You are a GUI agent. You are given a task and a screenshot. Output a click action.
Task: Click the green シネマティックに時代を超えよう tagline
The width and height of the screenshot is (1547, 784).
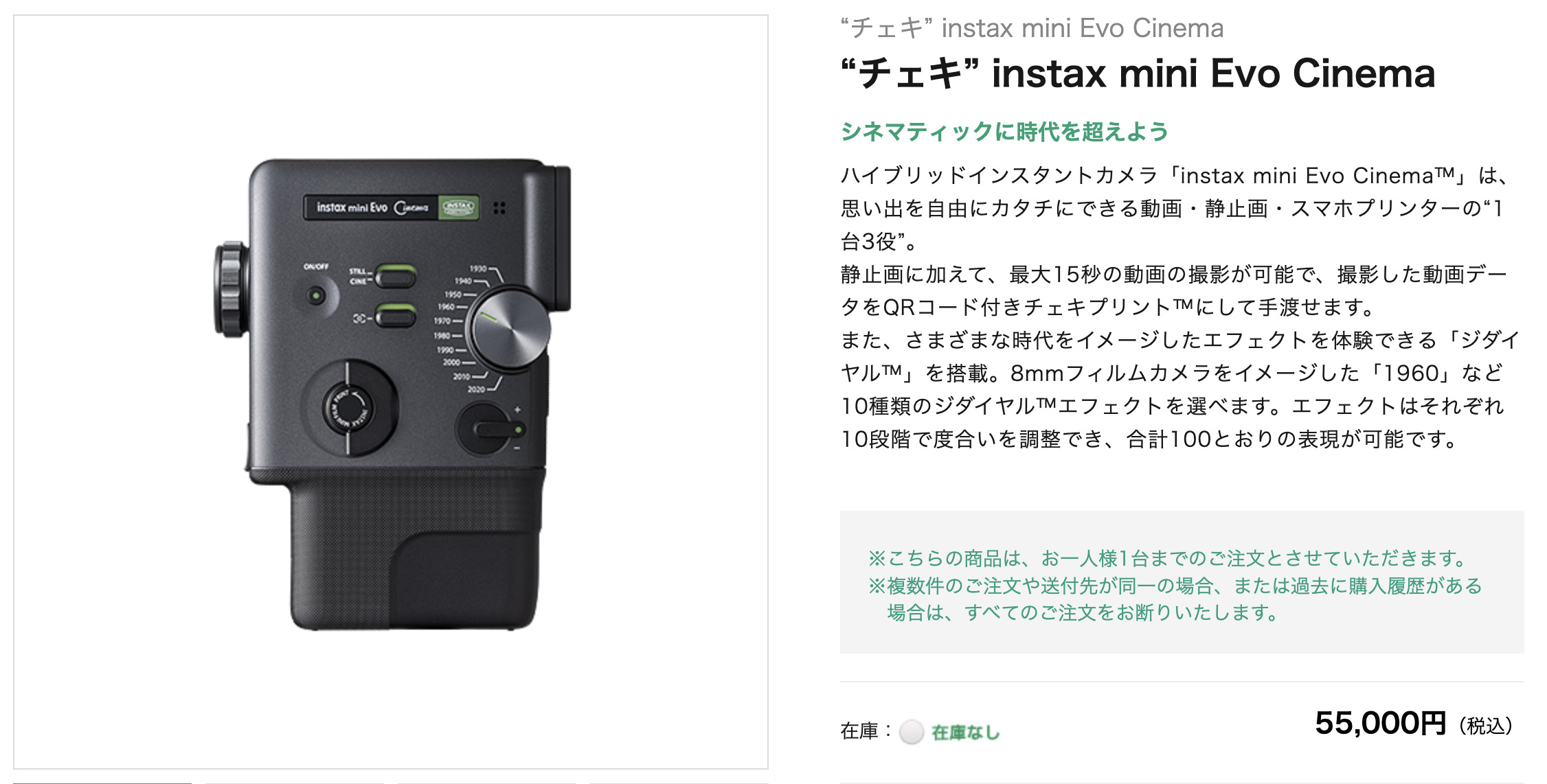click(x=1004, y=131)
